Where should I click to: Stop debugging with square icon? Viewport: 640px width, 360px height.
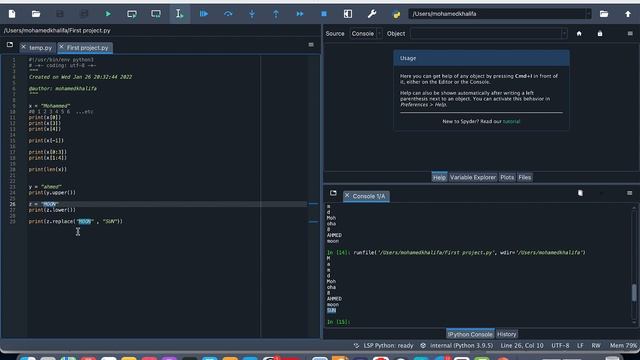click(324, 14)
